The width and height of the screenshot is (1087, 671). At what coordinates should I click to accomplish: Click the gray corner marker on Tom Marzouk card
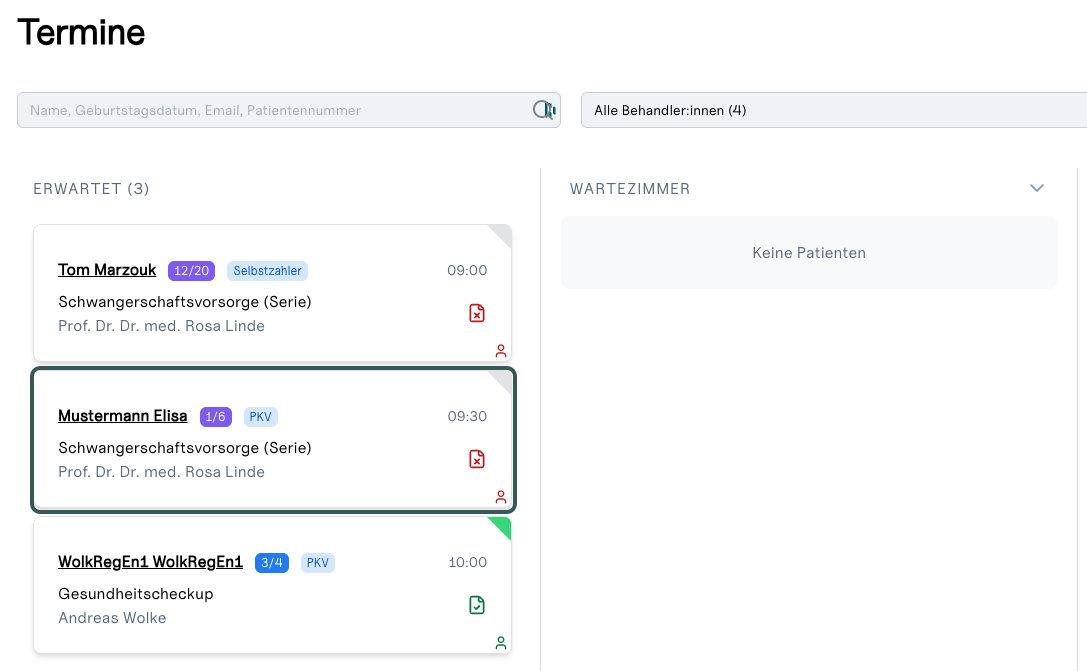(503, 233)
